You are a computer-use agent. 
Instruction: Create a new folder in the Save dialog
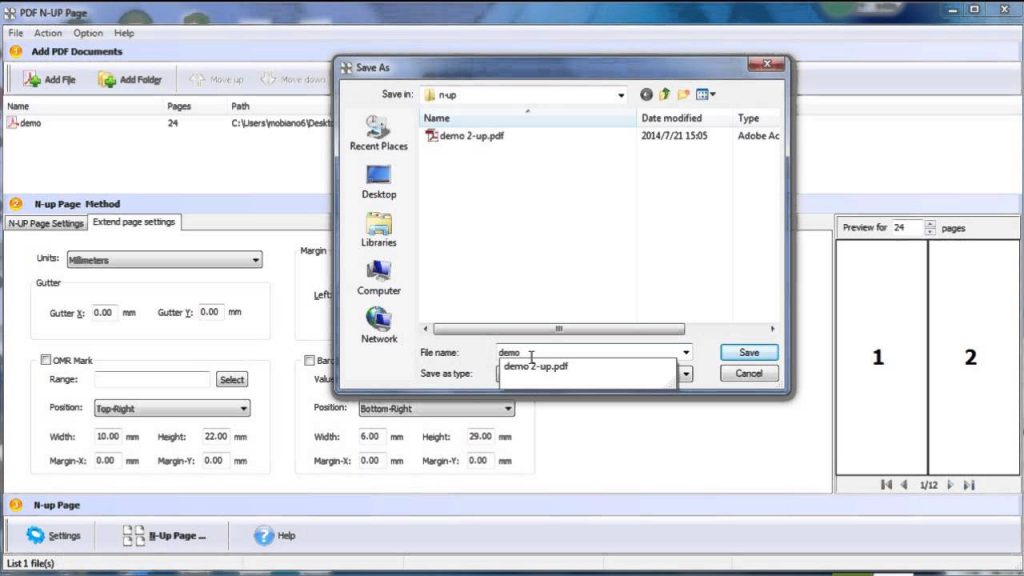(684, 94)
